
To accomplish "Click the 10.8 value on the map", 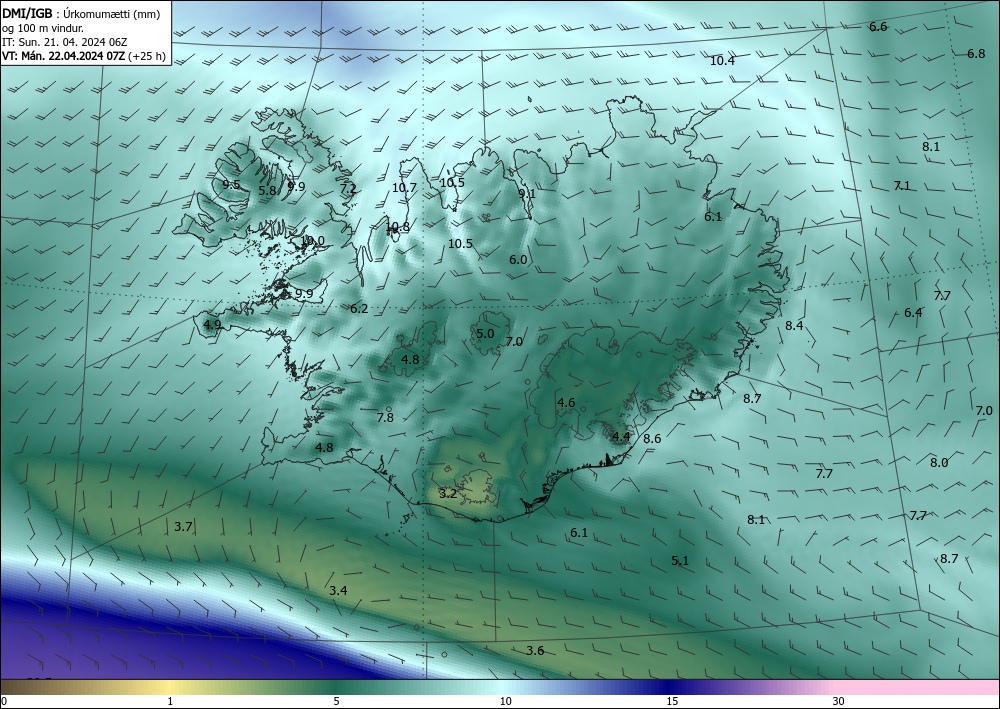I will (x=398, y=227).
